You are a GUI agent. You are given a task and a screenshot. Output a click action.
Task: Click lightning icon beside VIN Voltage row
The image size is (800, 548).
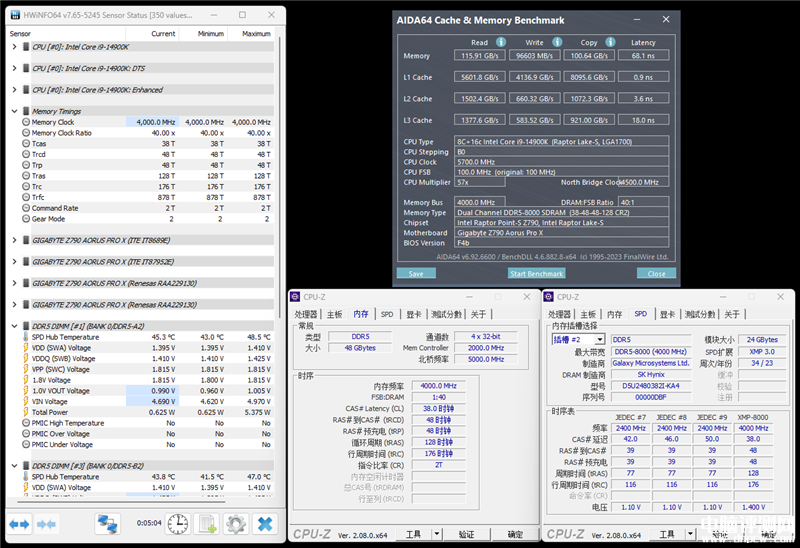pyautogui.click(x=26, y=401)
